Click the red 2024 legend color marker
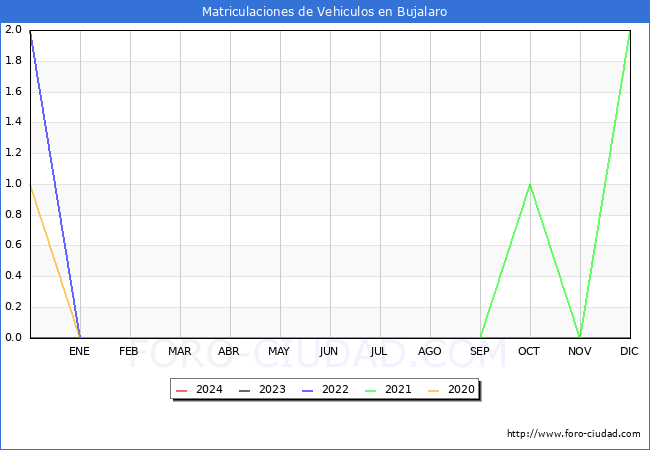650x450 pixels. (x=182, y=390)
